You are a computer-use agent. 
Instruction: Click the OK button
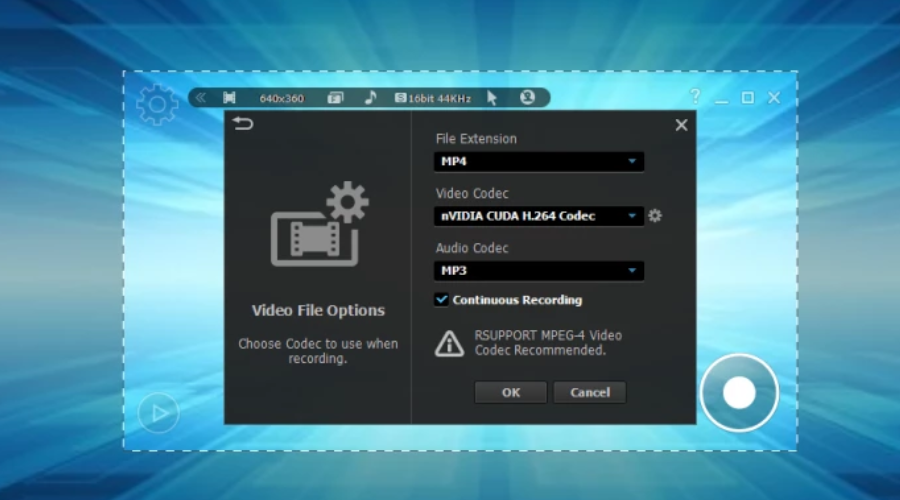[510, 393]
